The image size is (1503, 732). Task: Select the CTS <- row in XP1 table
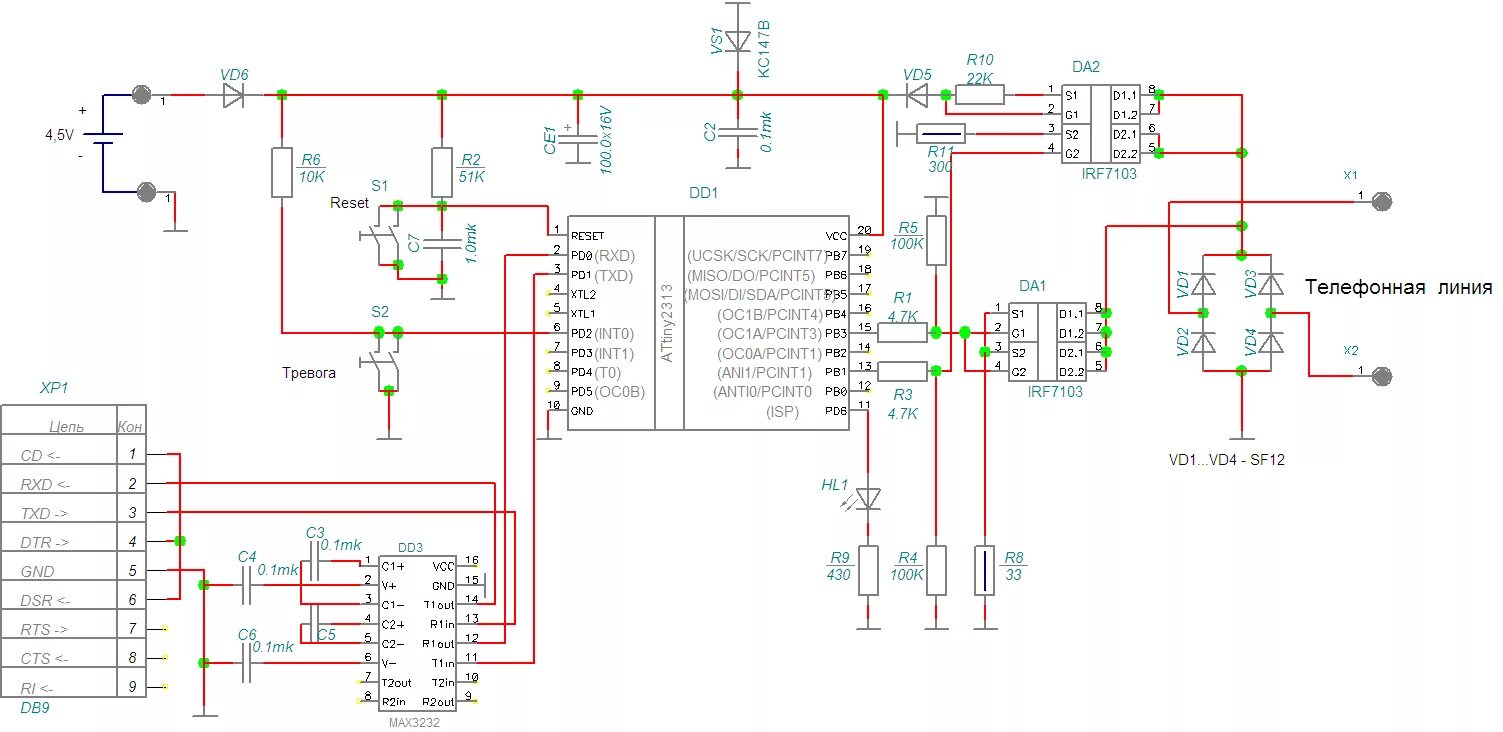click(x=73, y=658)
